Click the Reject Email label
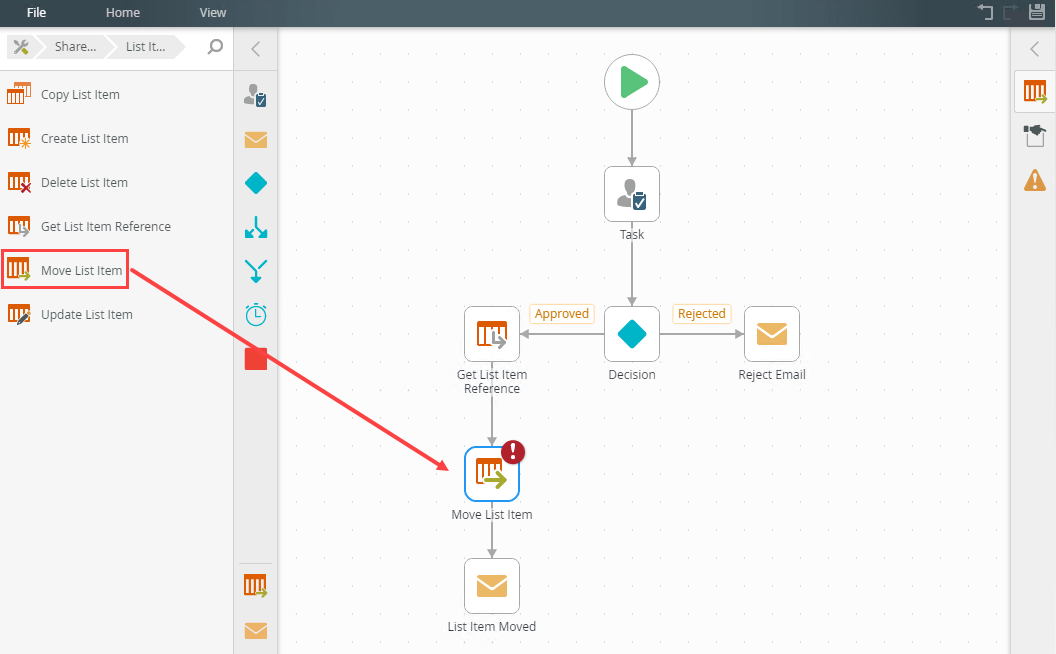Screen dimensions: 1056x654 click(772, 374)
